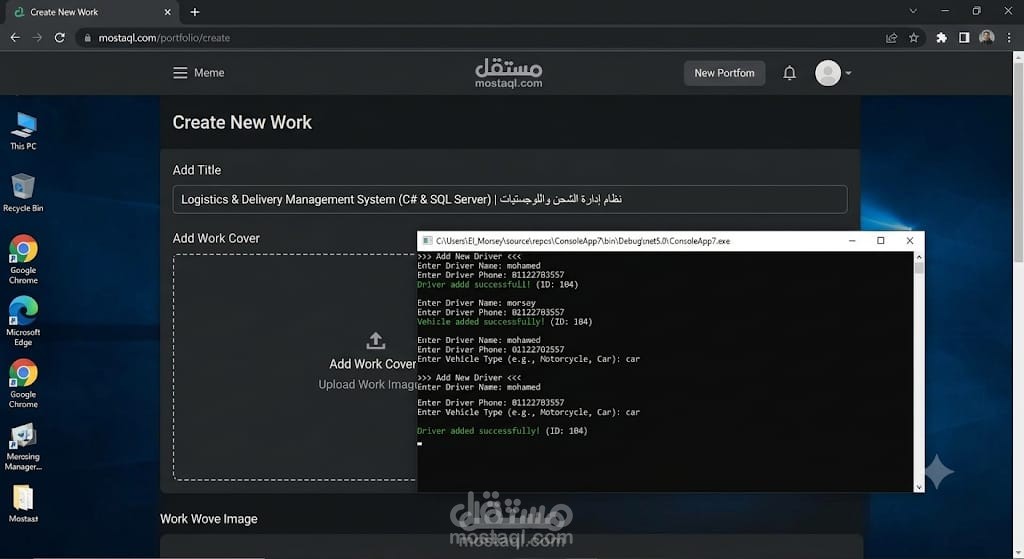Click the user avatar in site header
Screen dimensions: 1024x559
tap(827, 73)
